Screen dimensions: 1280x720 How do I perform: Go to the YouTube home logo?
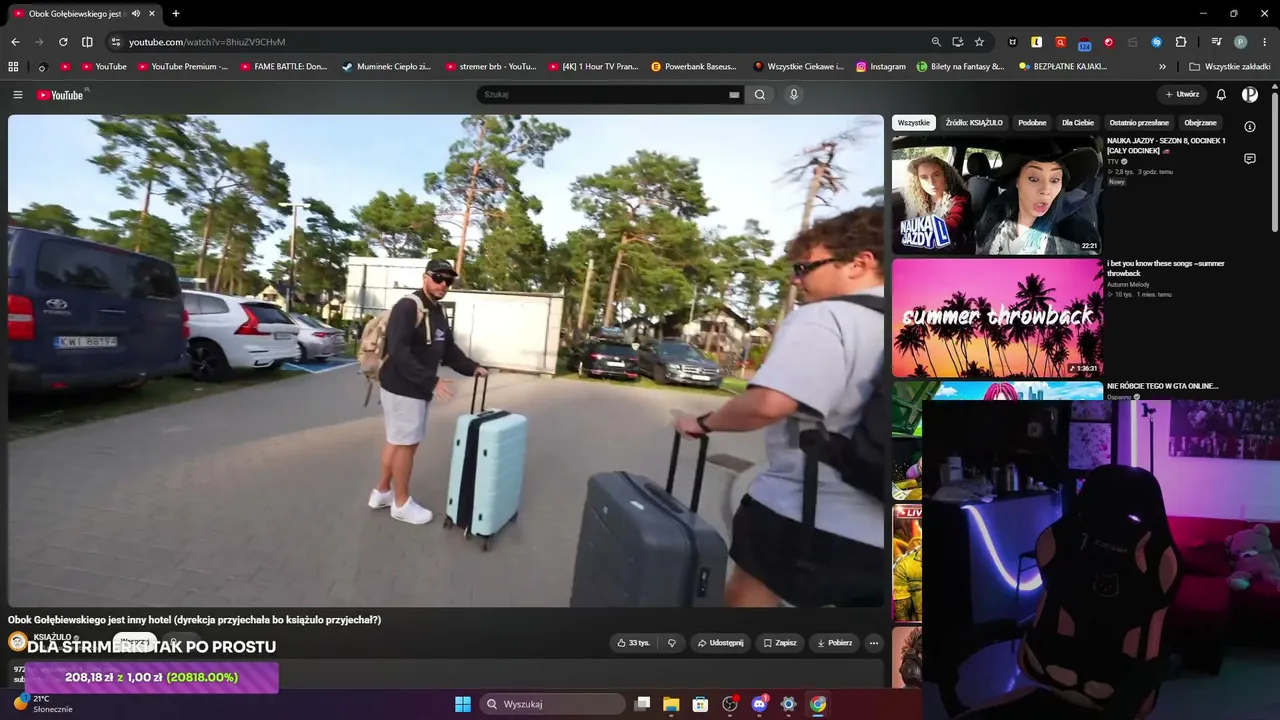pos(60,95)
